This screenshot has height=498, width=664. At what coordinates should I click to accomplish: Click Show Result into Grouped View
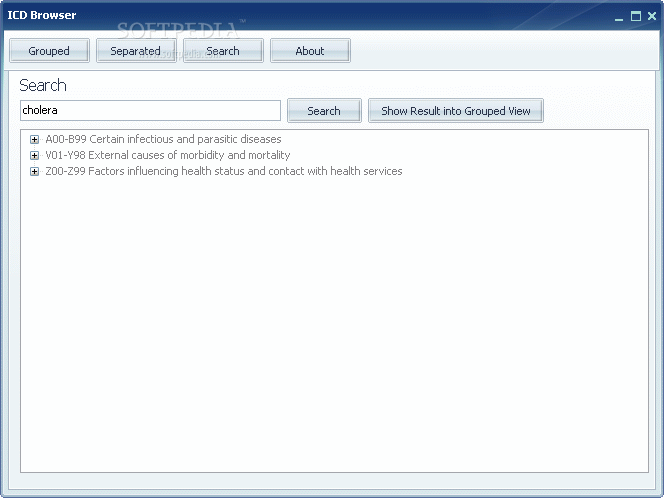click(x=456, y=111)
